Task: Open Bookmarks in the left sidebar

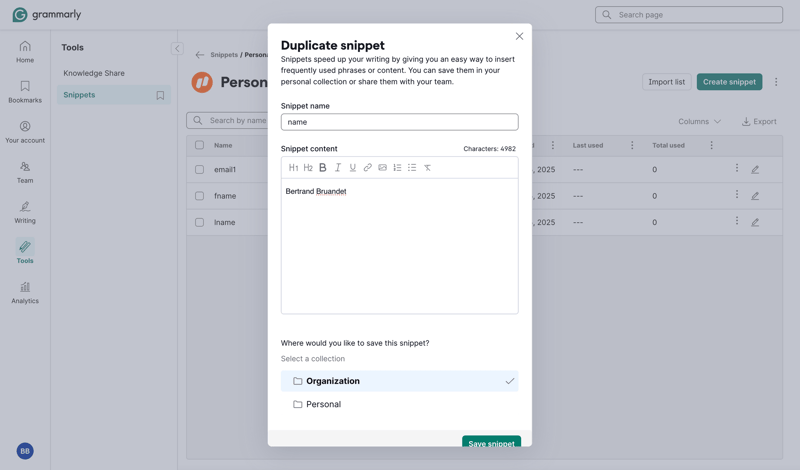Action: point(25,92)
